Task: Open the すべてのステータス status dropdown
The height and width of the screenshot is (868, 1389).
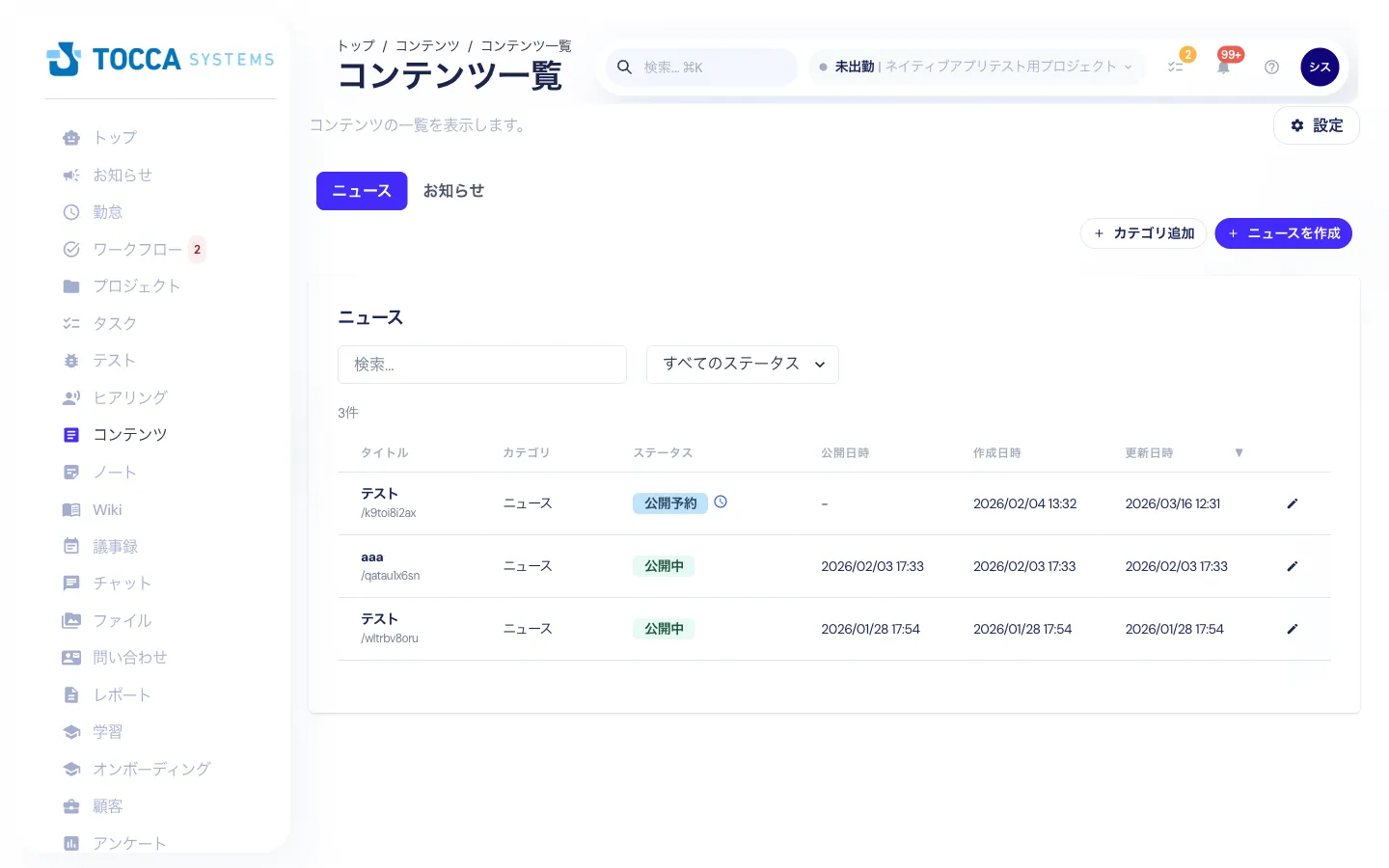Action: 743,365
